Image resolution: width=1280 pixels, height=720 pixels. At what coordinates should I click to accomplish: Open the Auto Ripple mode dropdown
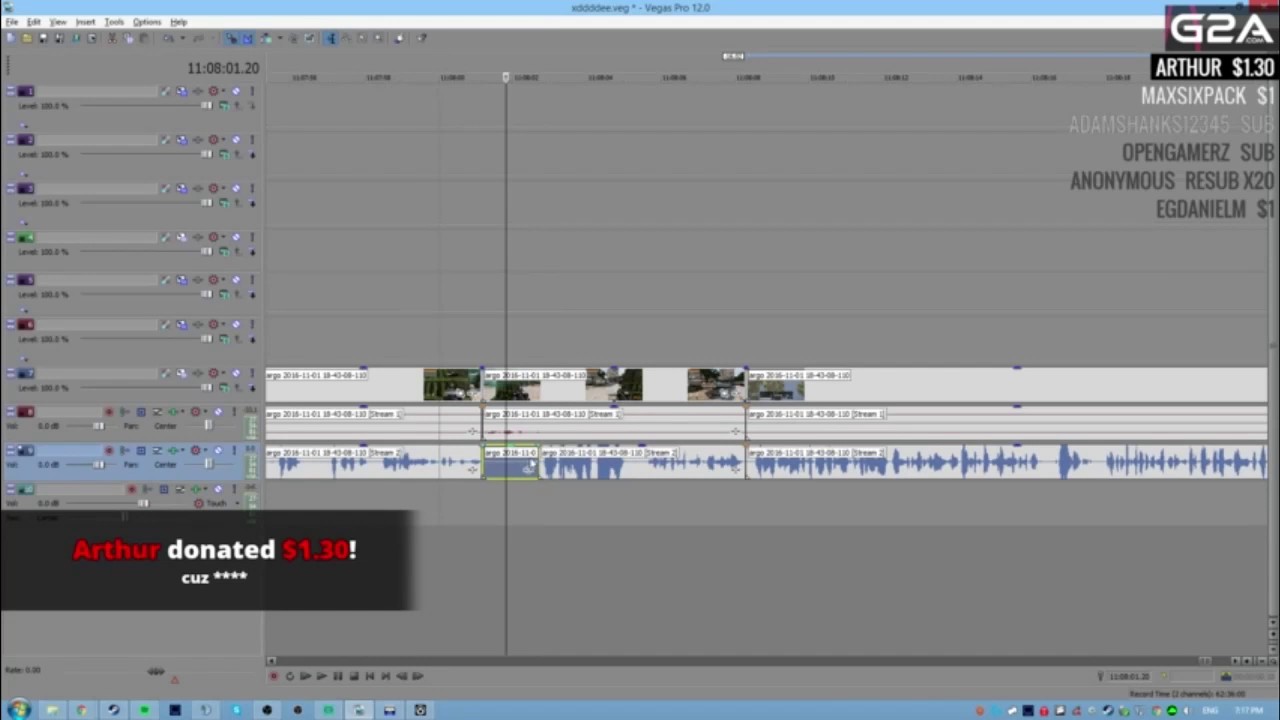[x=280, y=38]
